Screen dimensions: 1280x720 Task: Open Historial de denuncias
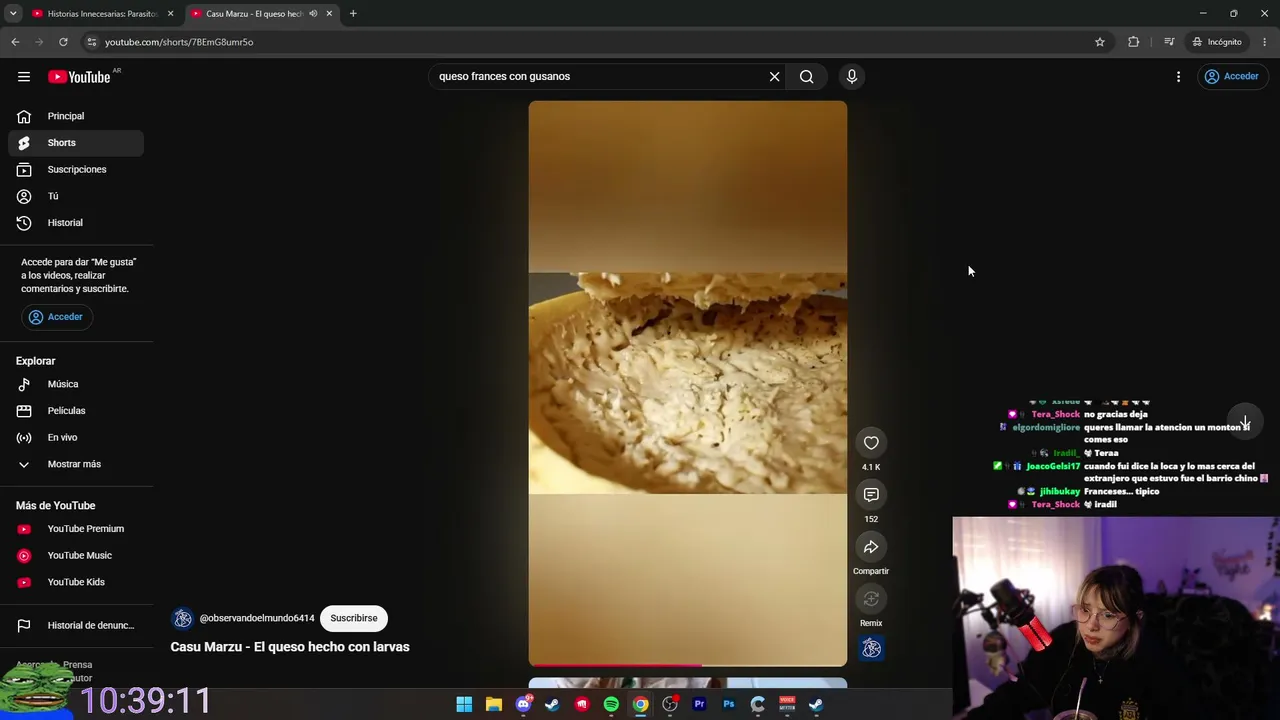[76, 626]
